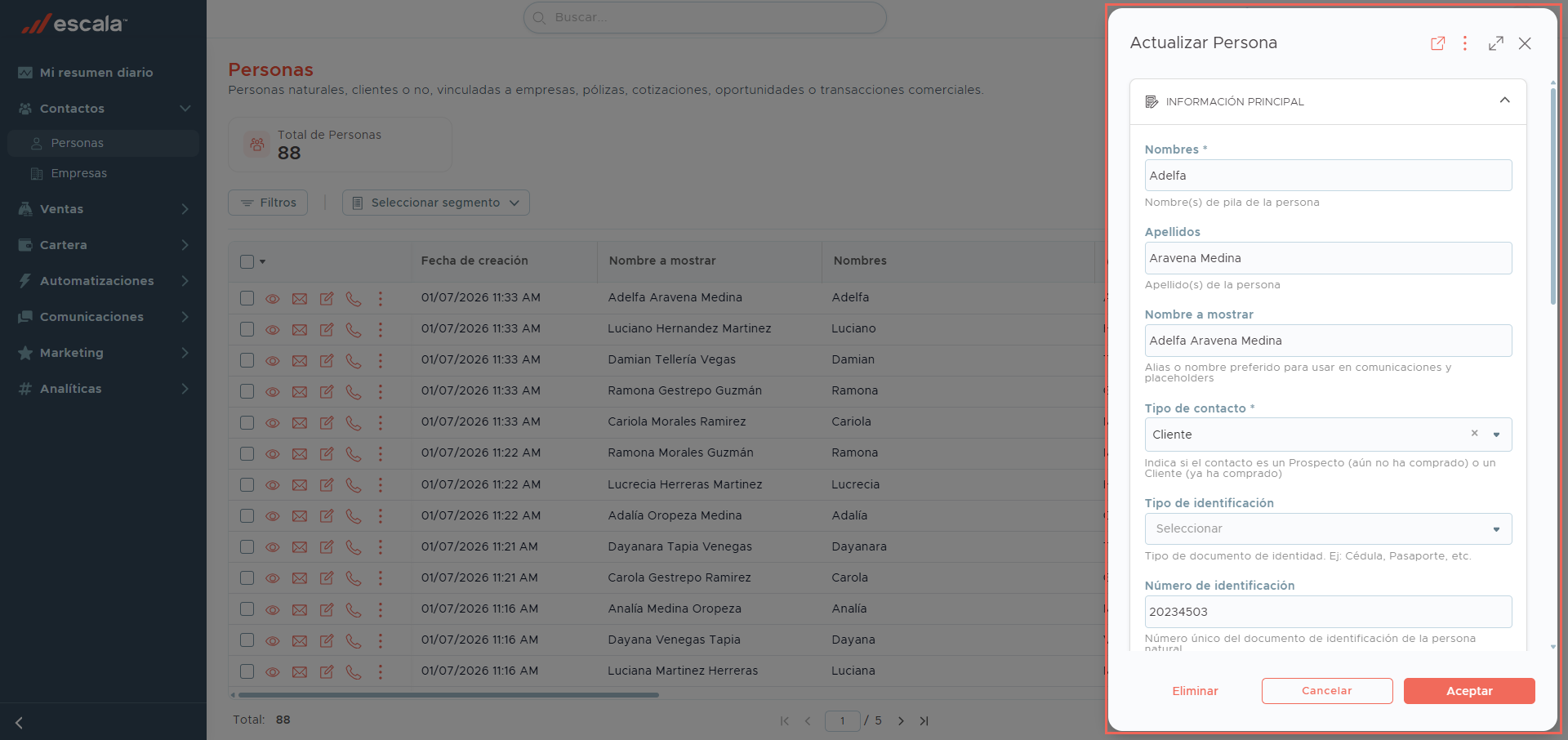This screenshot has height=740, width=1568.
Task: Call Dayana Venegas Tapia via phone icon
Action: (x=354, y=640)
